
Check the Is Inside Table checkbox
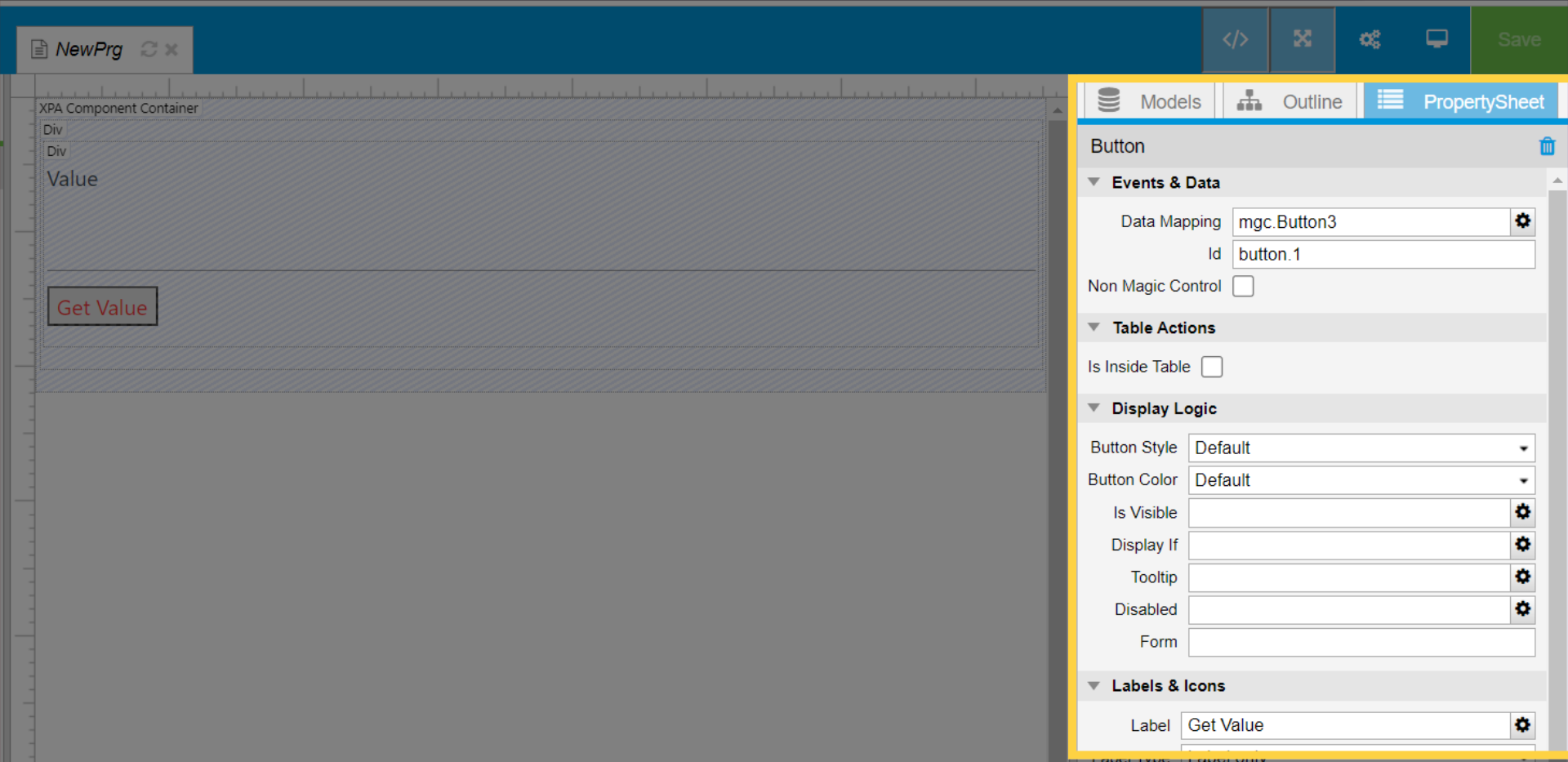(1212, 368)
